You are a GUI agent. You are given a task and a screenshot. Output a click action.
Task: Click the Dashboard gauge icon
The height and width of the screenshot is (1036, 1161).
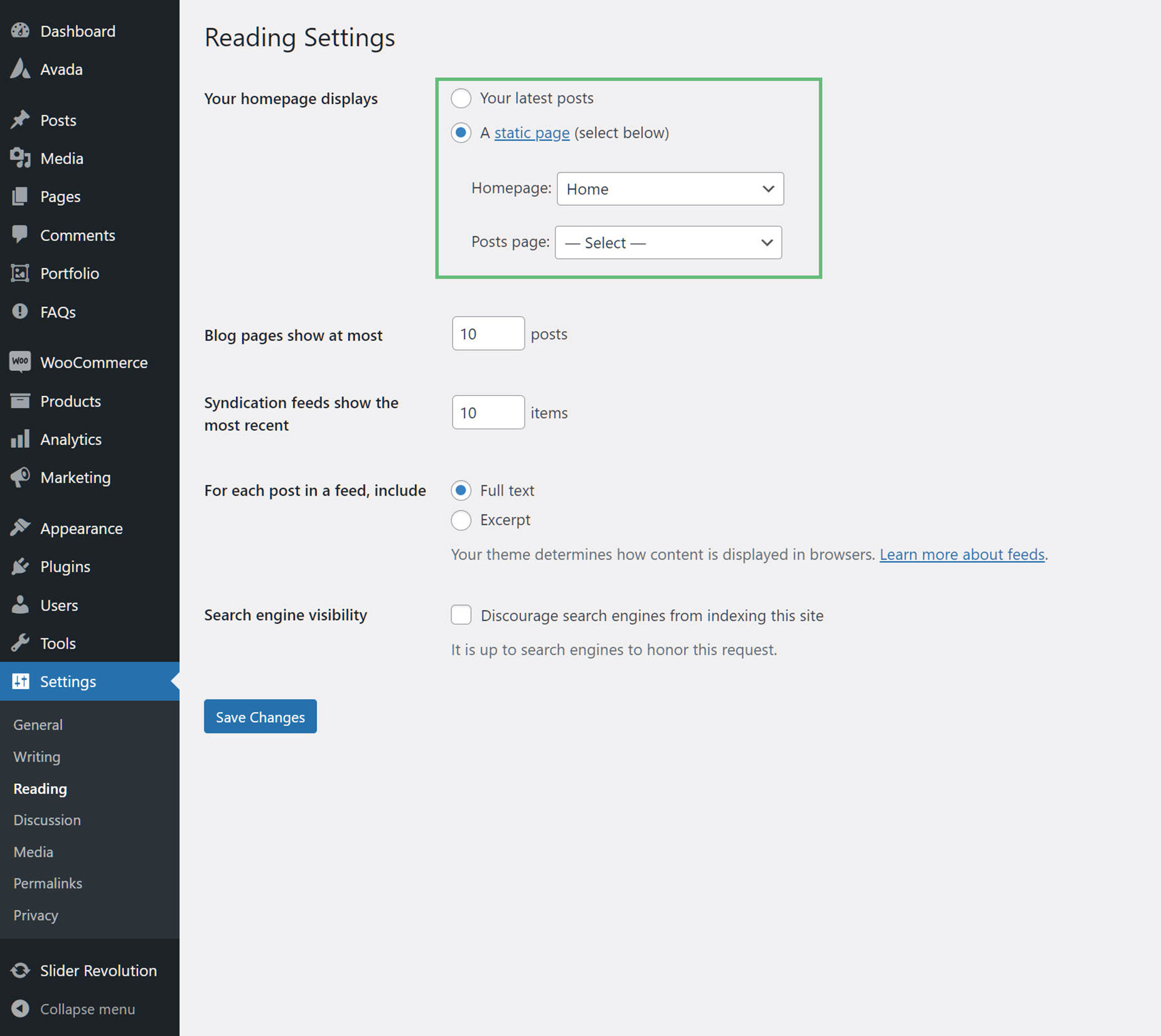tap(20, 31)
